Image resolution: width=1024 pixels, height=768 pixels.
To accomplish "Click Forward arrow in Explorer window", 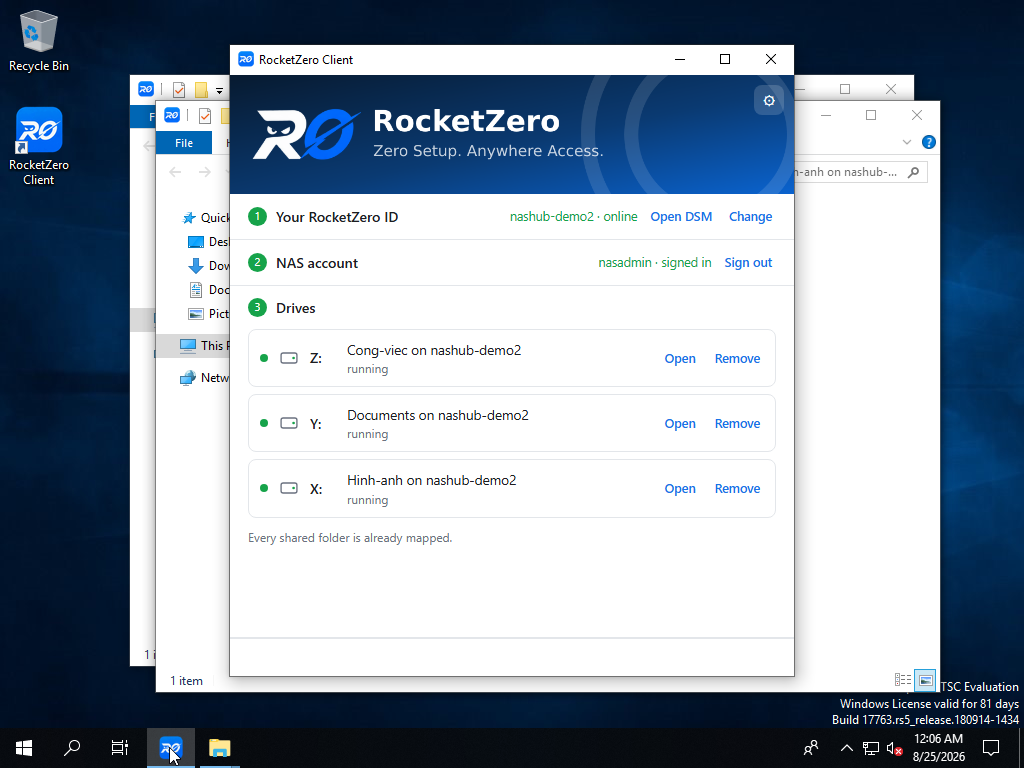I will pos(204,172).
